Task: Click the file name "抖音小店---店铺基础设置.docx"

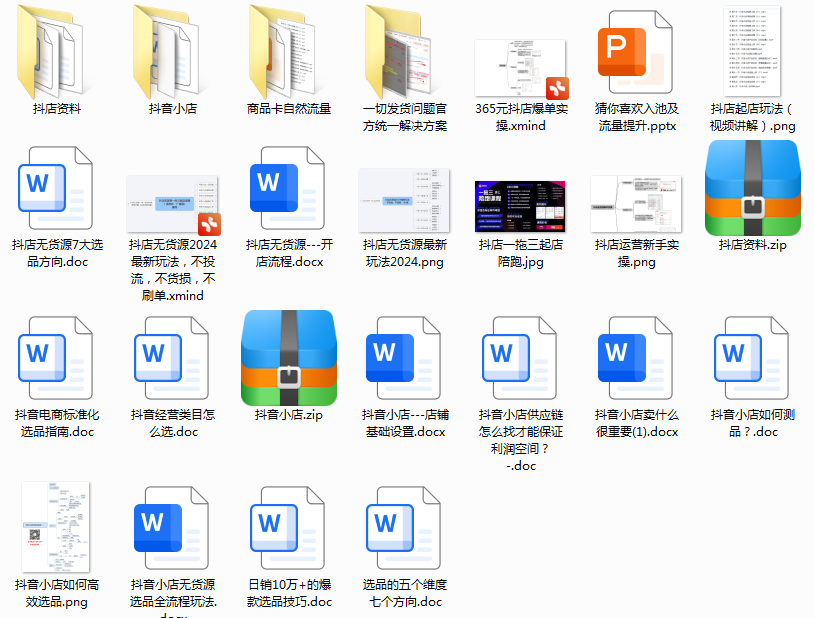Action: click(405, 423)
